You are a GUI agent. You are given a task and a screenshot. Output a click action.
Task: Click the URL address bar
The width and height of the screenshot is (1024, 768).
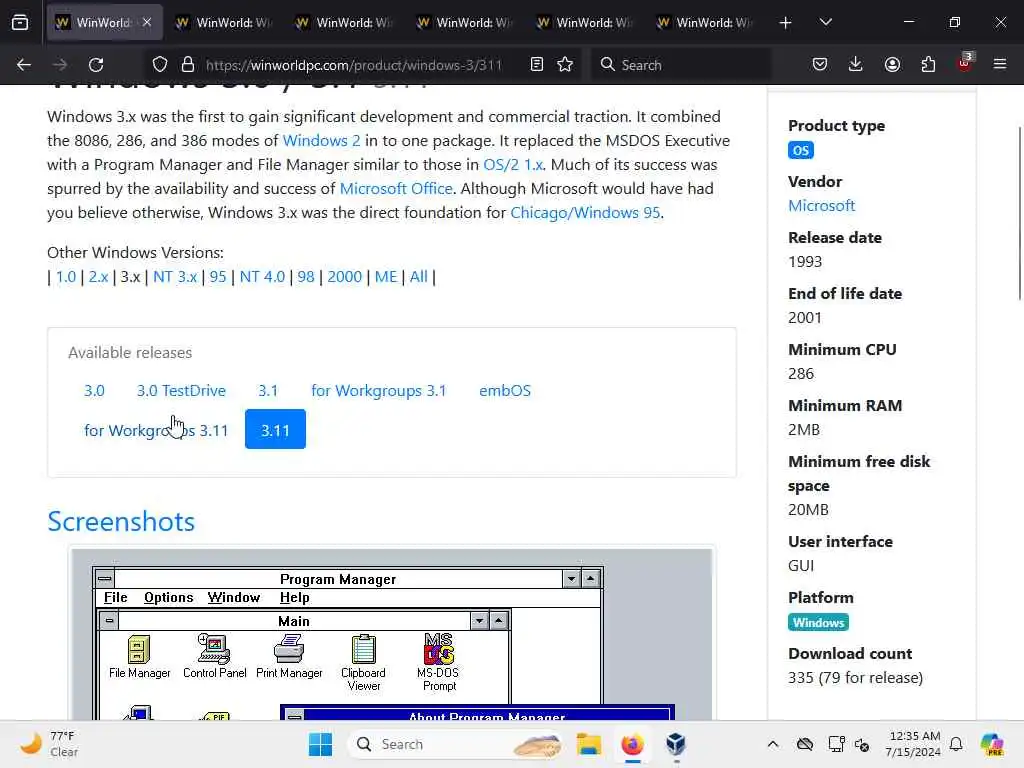click(354, 65)
